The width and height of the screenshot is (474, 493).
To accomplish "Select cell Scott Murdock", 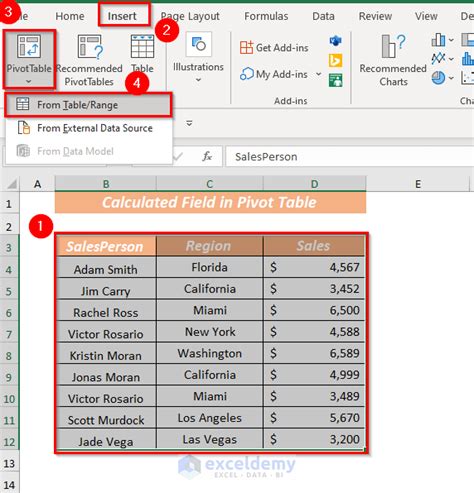I will 106,418.
